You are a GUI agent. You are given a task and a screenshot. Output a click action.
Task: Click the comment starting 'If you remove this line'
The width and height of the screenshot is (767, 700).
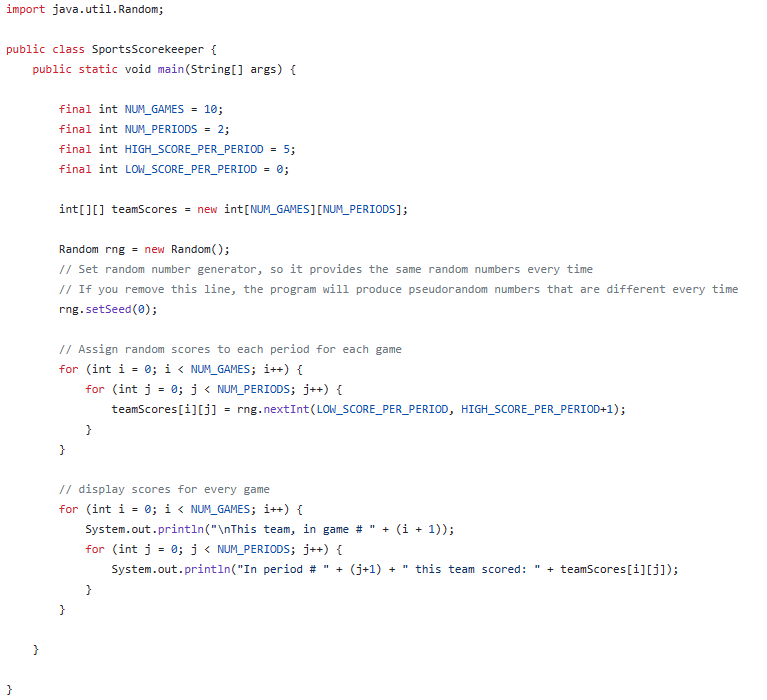(x=398, y=290)
